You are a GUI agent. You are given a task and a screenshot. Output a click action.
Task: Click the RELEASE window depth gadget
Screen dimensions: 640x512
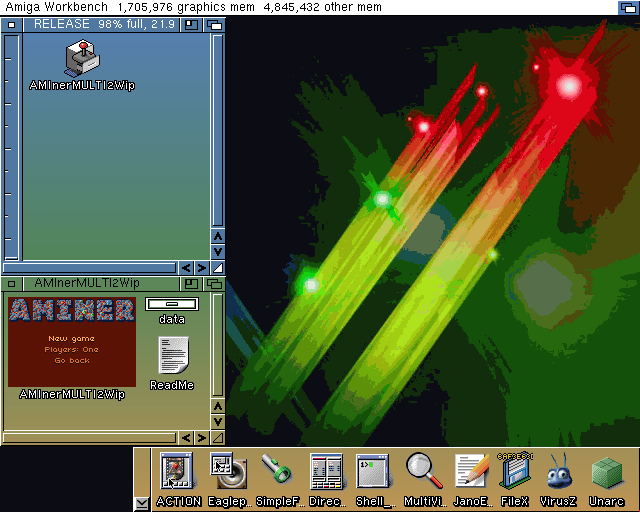point(214,25)
